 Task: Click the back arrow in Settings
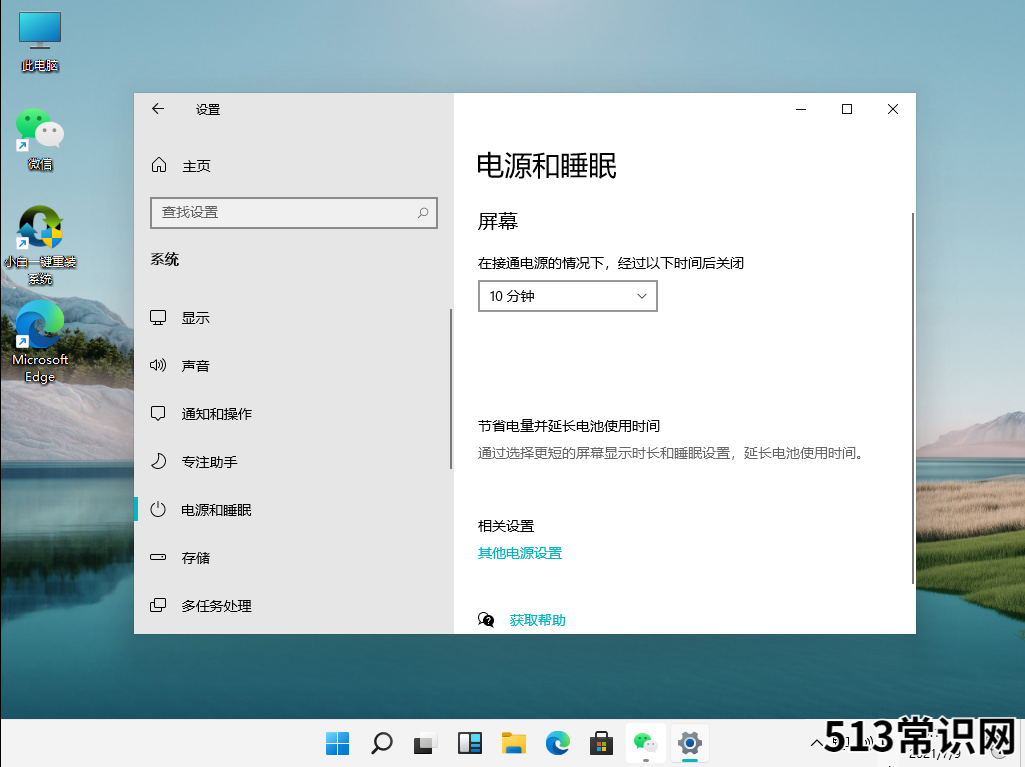tap(158, 109)
